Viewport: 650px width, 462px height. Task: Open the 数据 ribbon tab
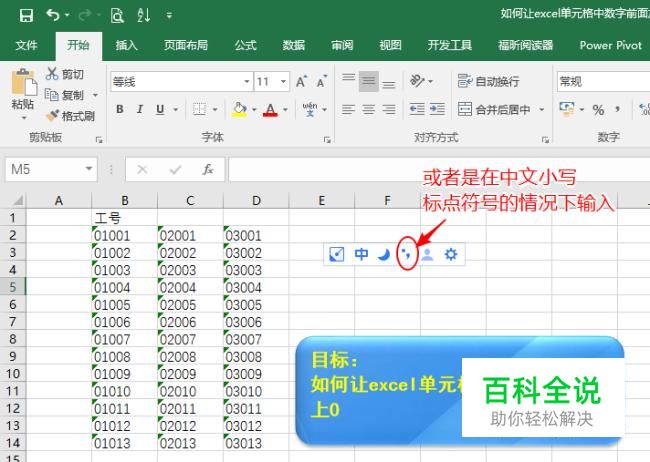click(293, 45)
